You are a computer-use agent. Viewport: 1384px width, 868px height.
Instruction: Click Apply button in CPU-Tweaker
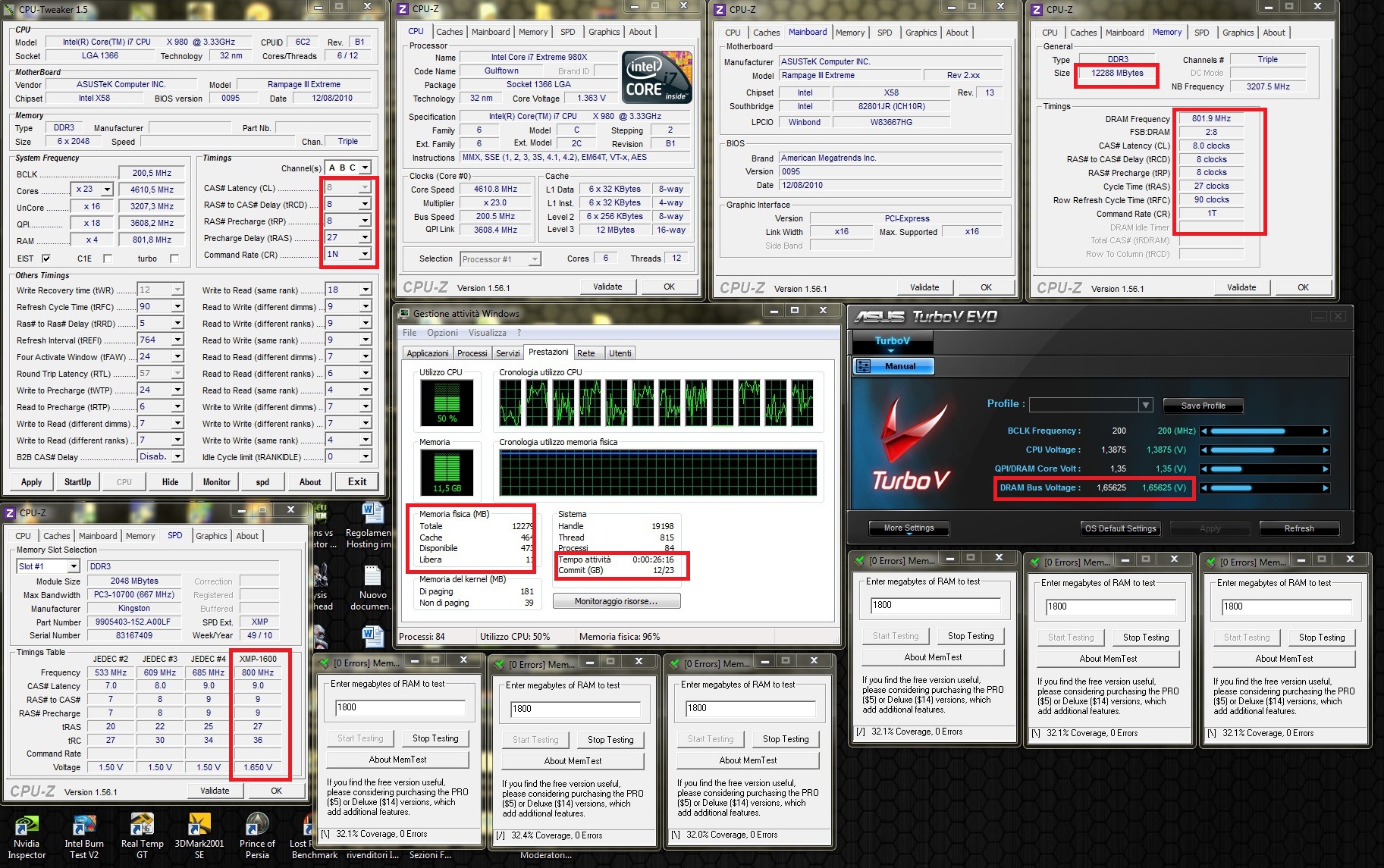[32, 482]
